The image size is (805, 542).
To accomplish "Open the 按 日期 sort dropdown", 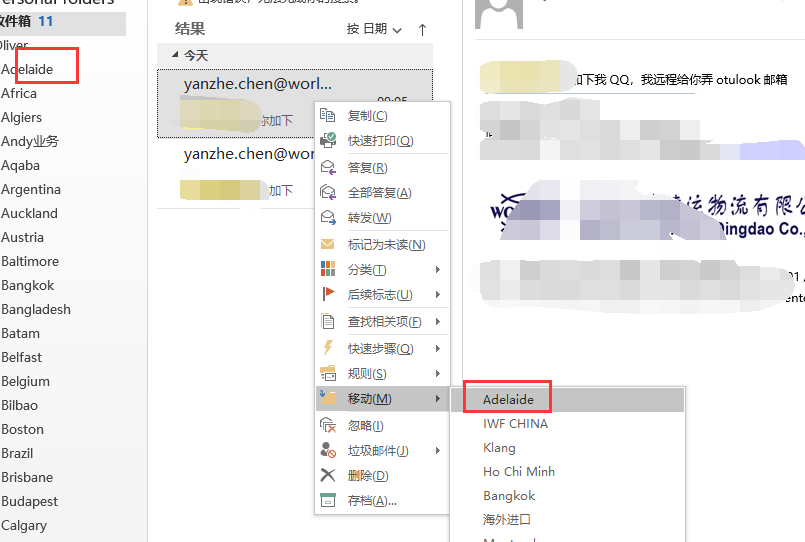I will point(374,29).
